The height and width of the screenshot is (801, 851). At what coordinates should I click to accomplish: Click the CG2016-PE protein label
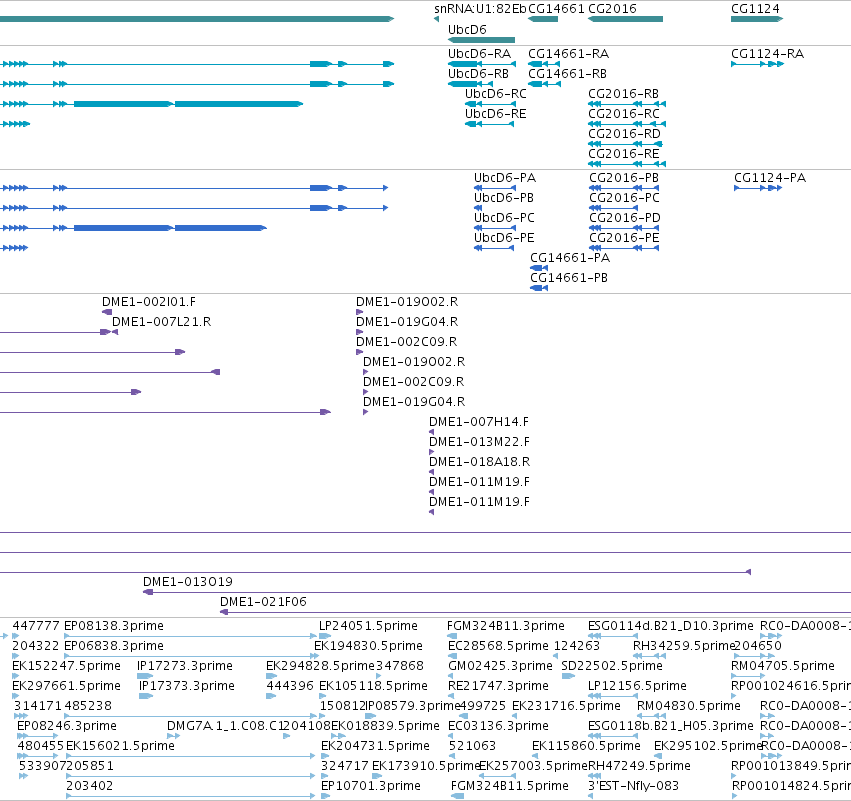coord(624,238)
